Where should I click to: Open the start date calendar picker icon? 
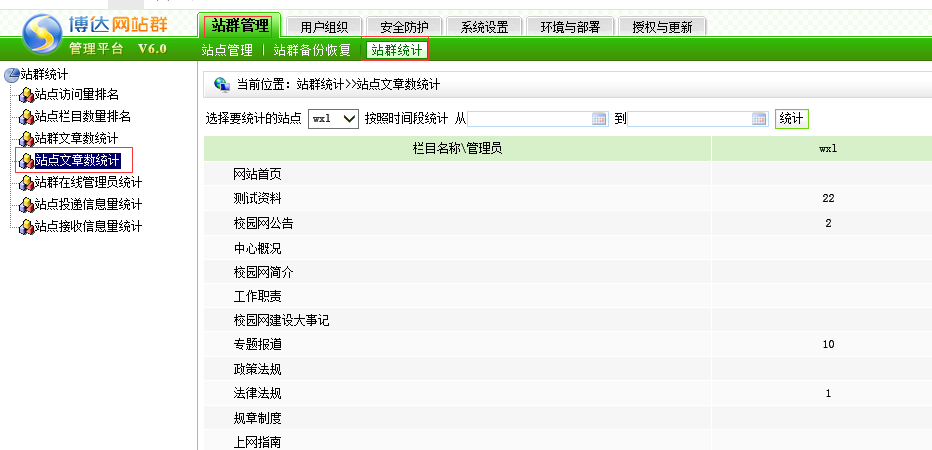coord(600,118)
